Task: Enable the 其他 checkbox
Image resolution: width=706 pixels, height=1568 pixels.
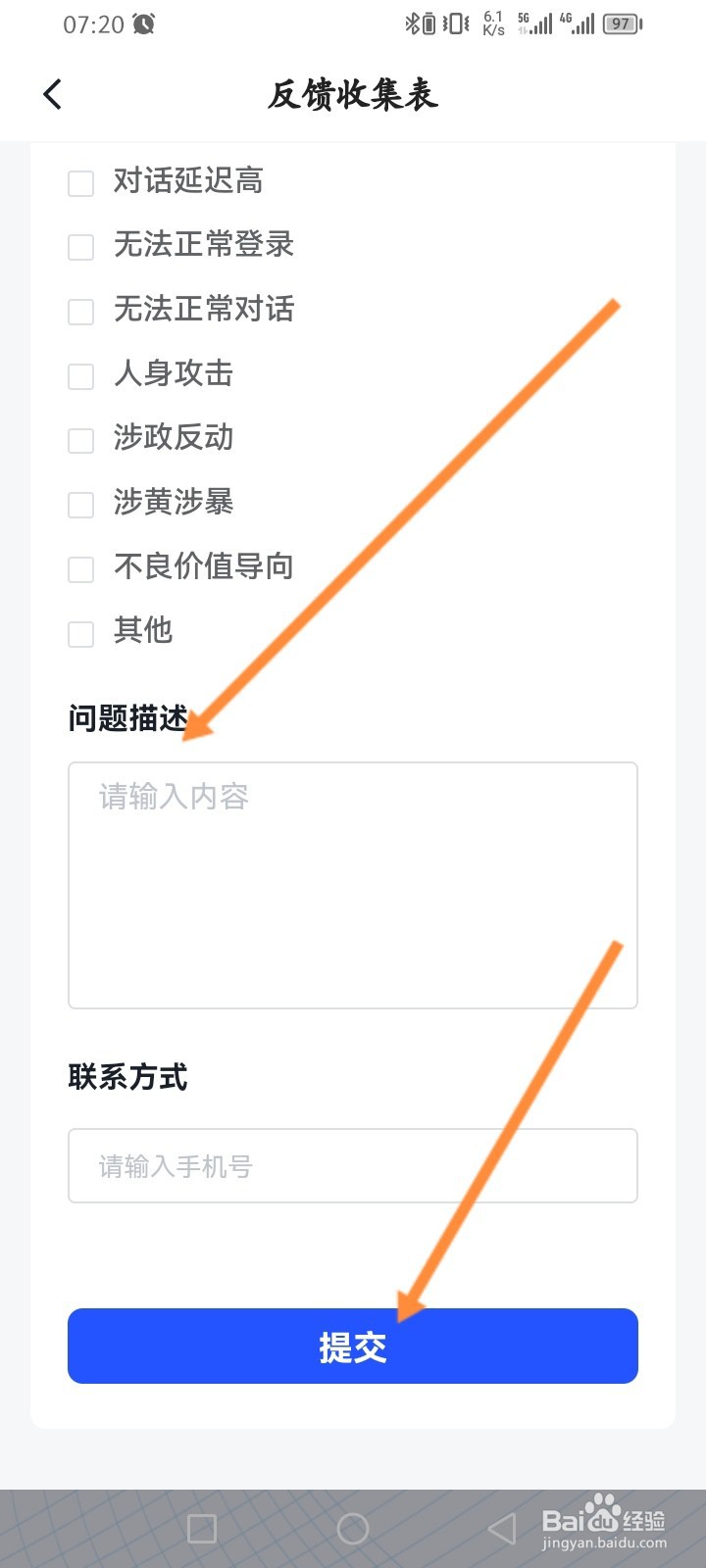Action: coord(80,633)
